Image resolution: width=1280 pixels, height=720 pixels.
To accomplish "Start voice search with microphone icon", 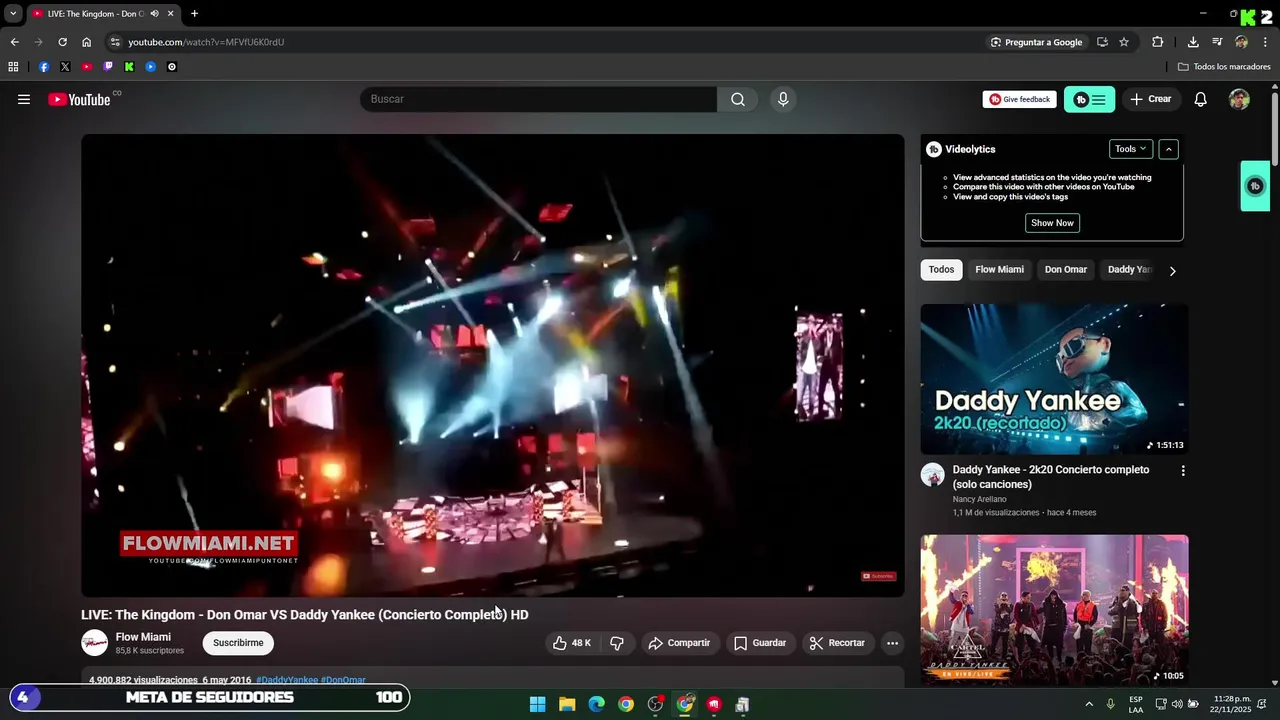I will coord(783,99).
